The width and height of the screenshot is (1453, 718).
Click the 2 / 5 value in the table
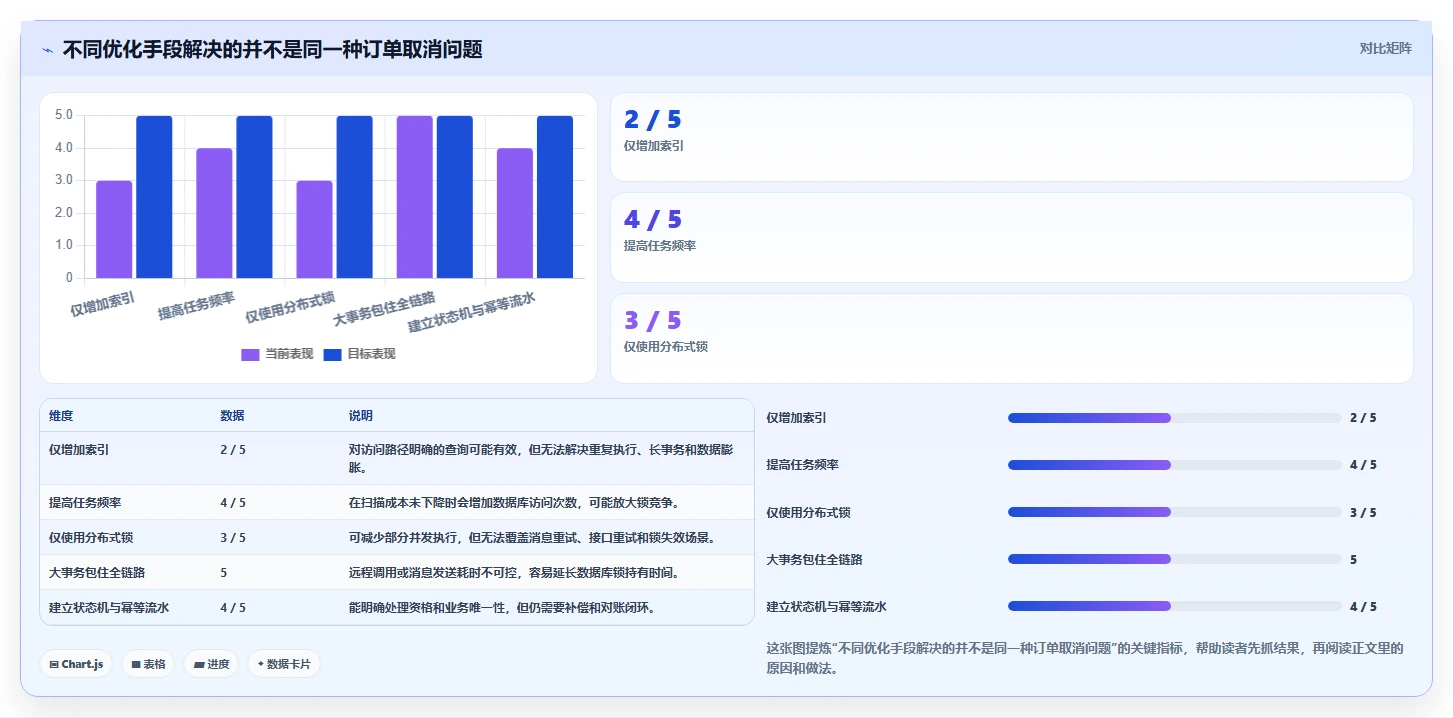(233, 450)
